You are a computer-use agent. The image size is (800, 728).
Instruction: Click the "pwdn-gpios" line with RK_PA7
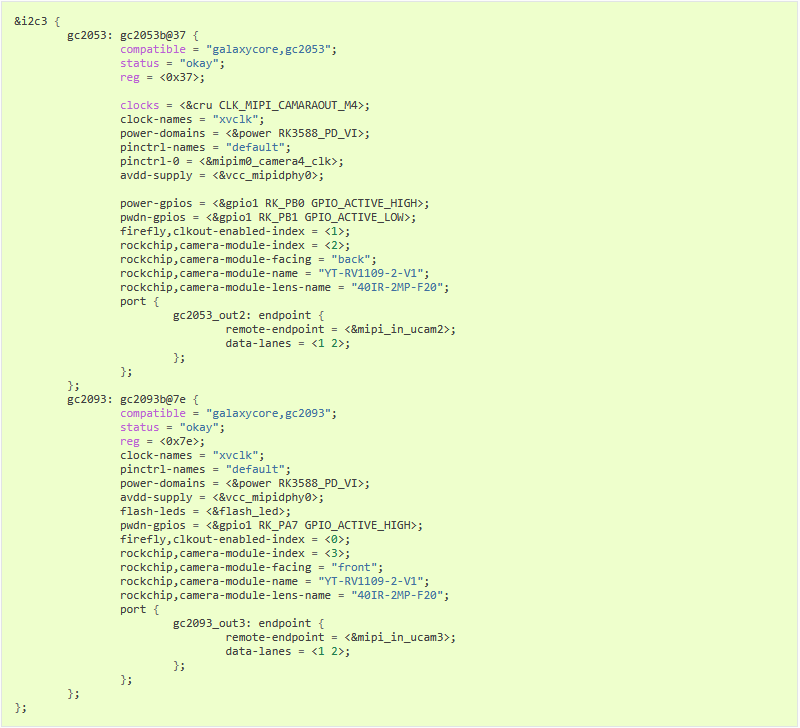tap(271, 525)
